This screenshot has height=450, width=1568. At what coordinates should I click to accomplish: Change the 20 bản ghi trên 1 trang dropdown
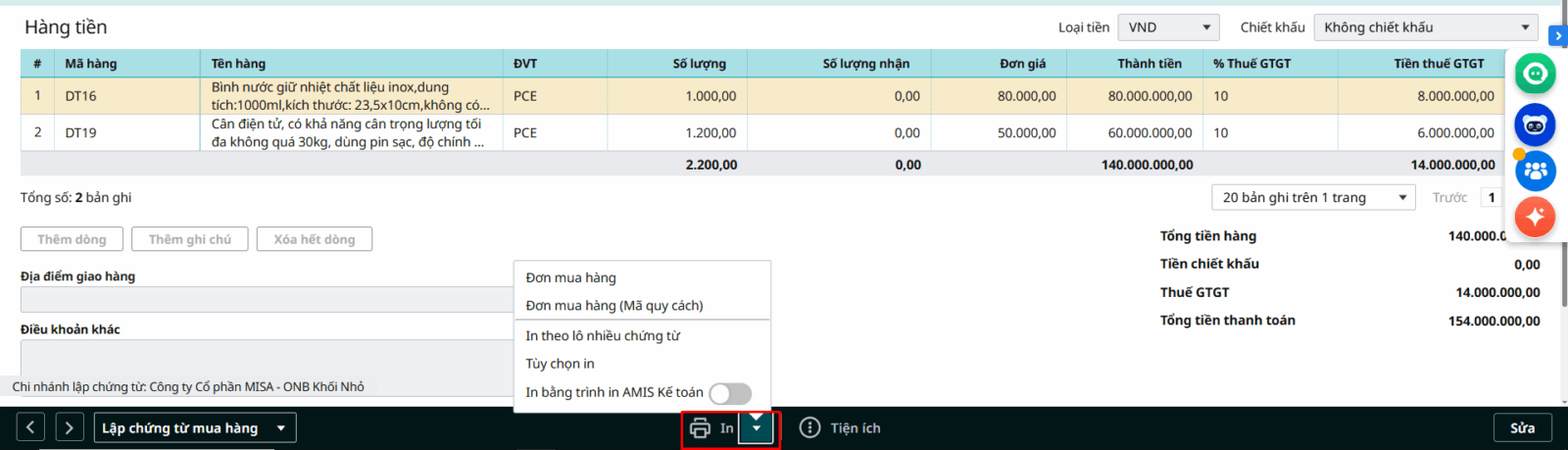(x=1313, y=198)
